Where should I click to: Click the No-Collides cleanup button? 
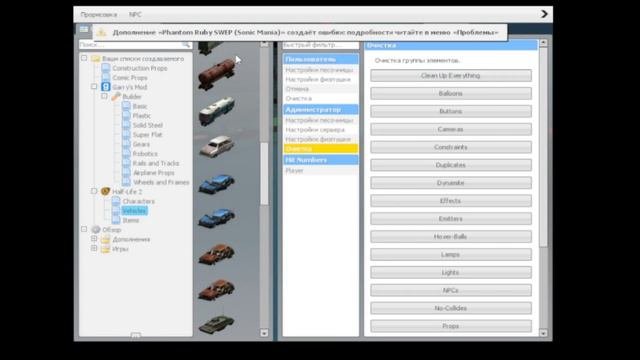coord(451,308)
